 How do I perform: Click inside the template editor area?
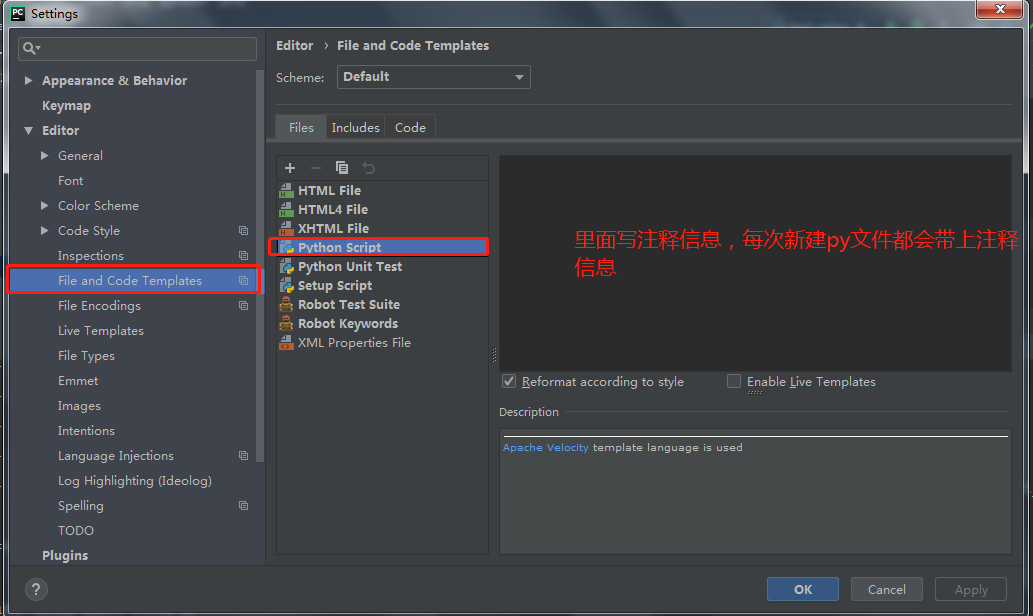click(755, 264)
